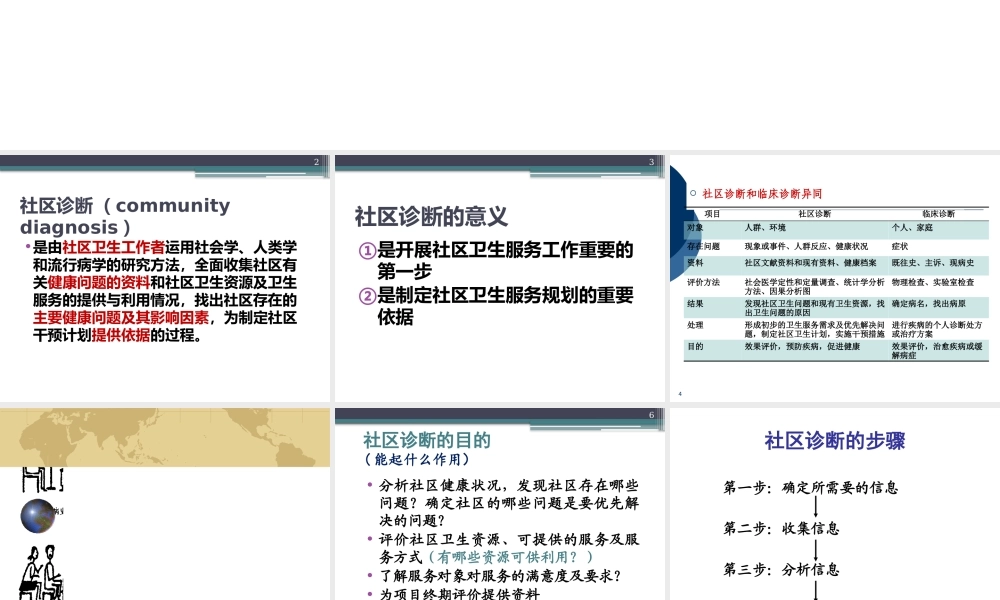Screen dimensions: 1000x600
Task: Click the slide number 2 badge
Action: point(316,161)
